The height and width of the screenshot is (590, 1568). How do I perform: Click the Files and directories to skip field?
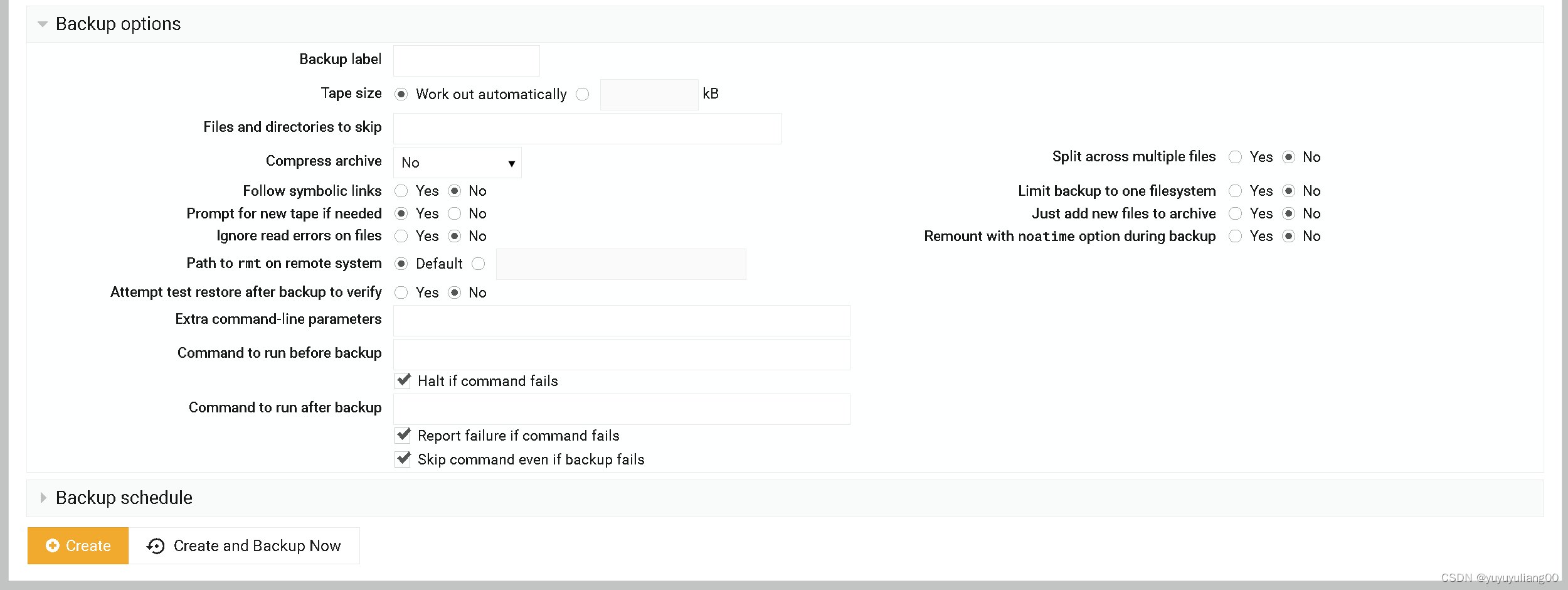pyautogui.click(x=586, y=128)
